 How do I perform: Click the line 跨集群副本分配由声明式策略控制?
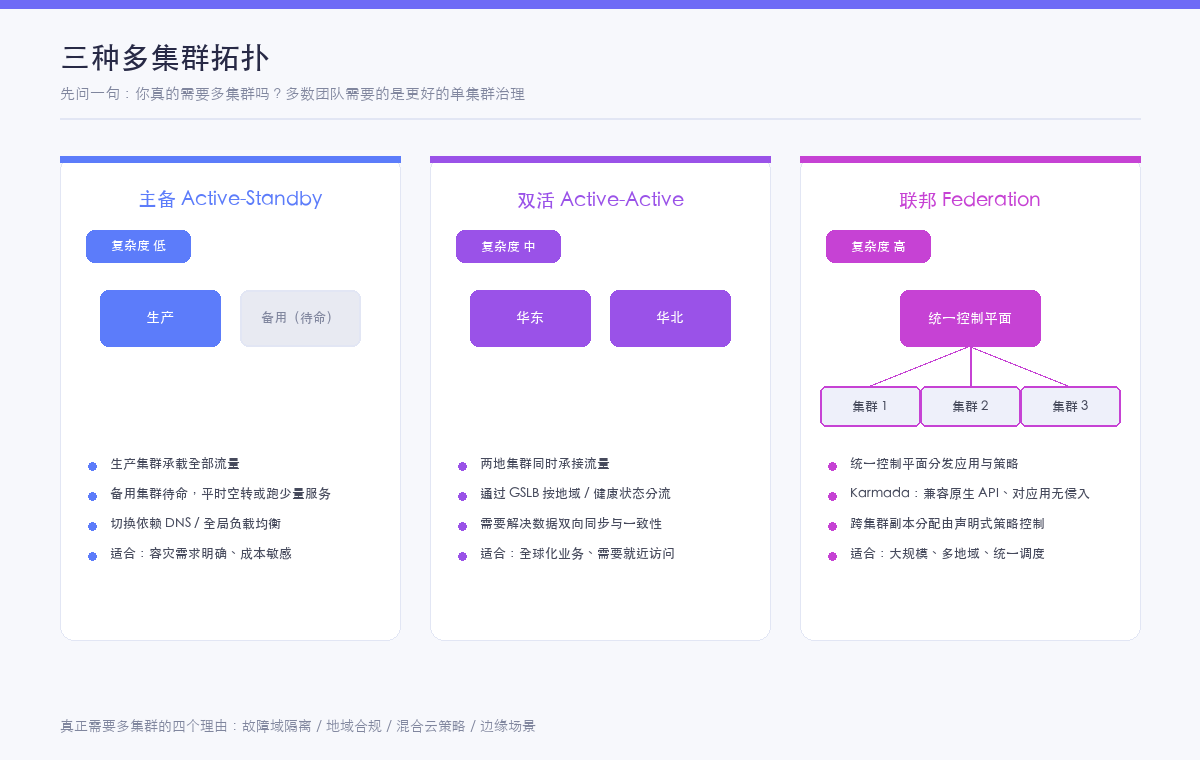click(947, 524)
